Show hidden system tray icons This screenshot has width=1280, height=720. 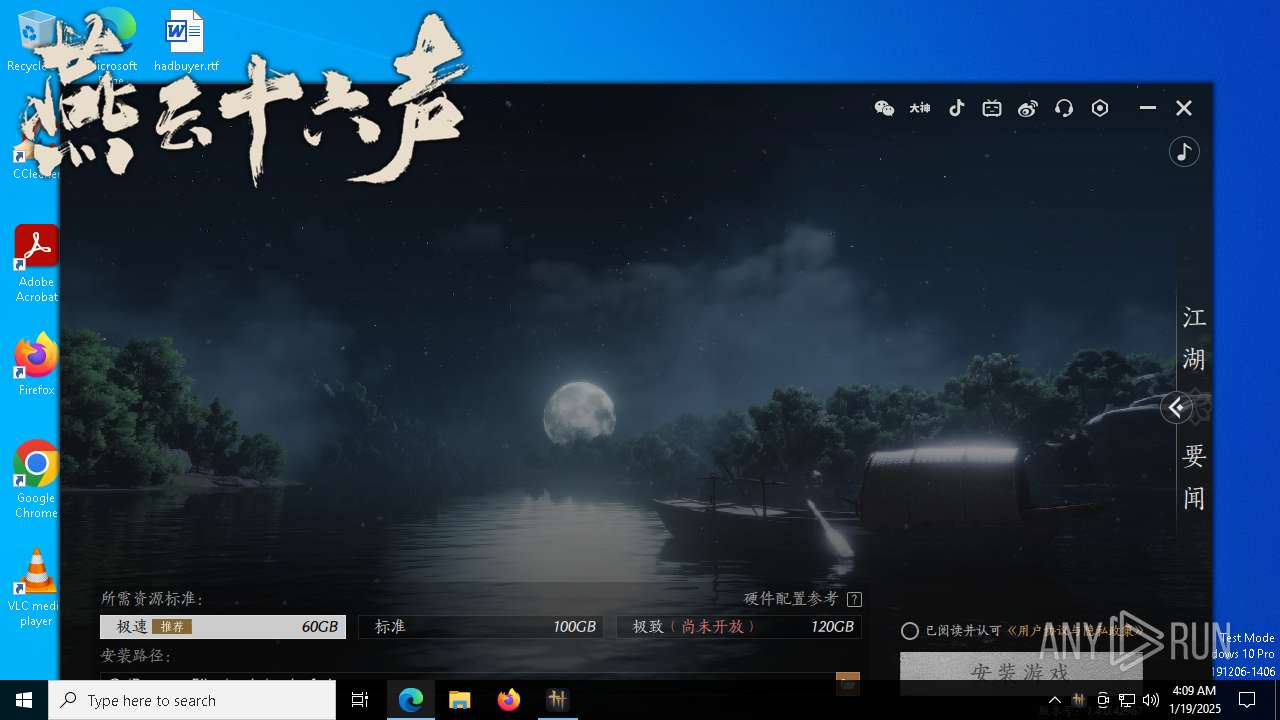tap(1054, 700)
